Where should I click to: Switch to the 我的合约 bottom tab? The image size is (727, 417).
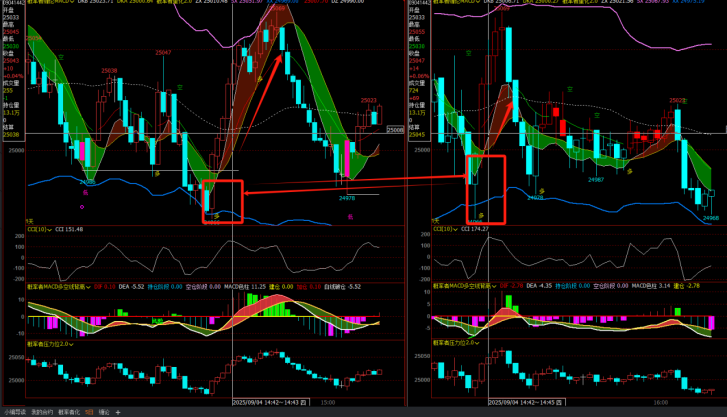pyautogui.click(x=41, y=412)
